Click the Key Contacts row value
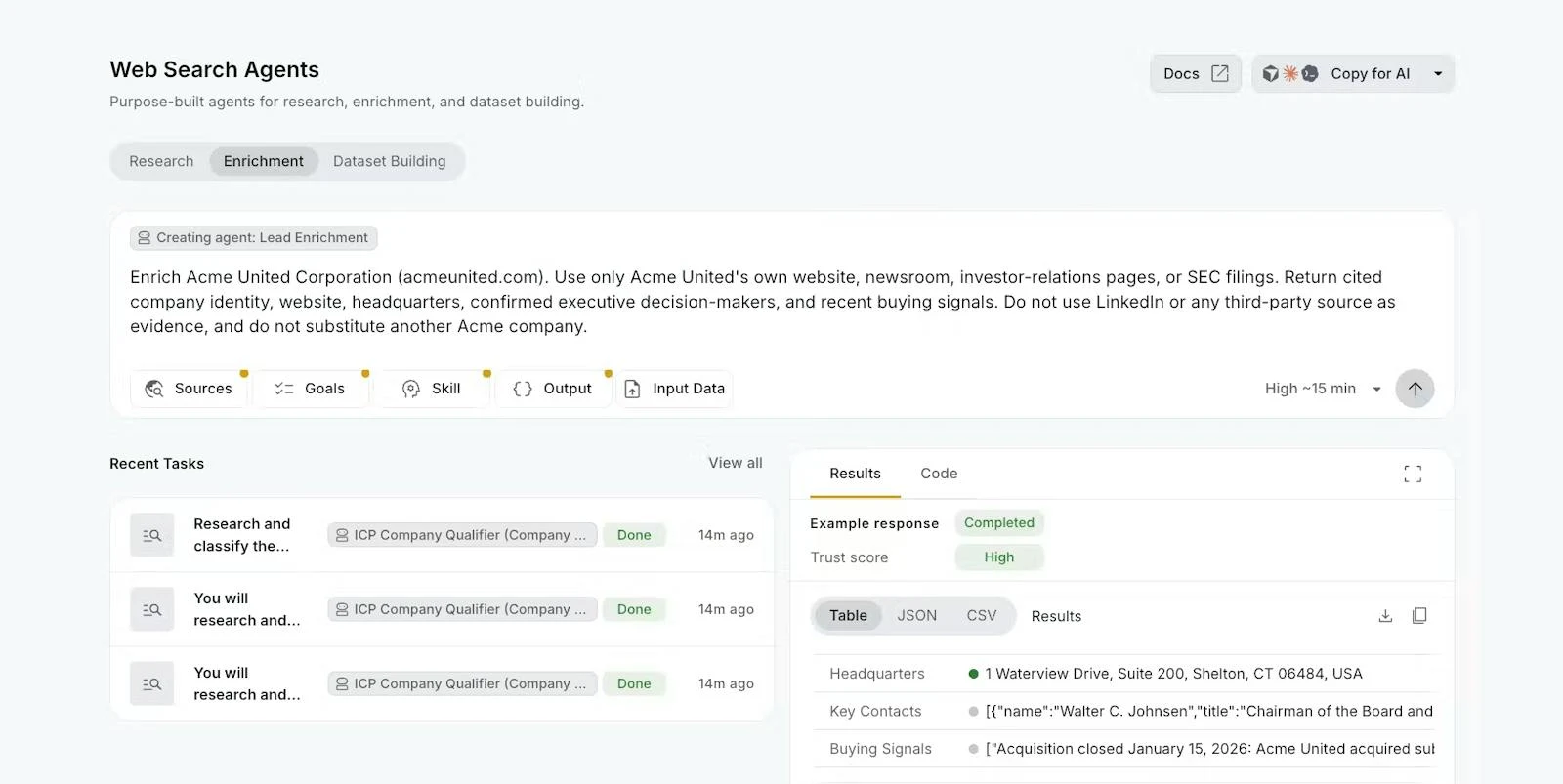1563x784 pixels. [1208, 711]
